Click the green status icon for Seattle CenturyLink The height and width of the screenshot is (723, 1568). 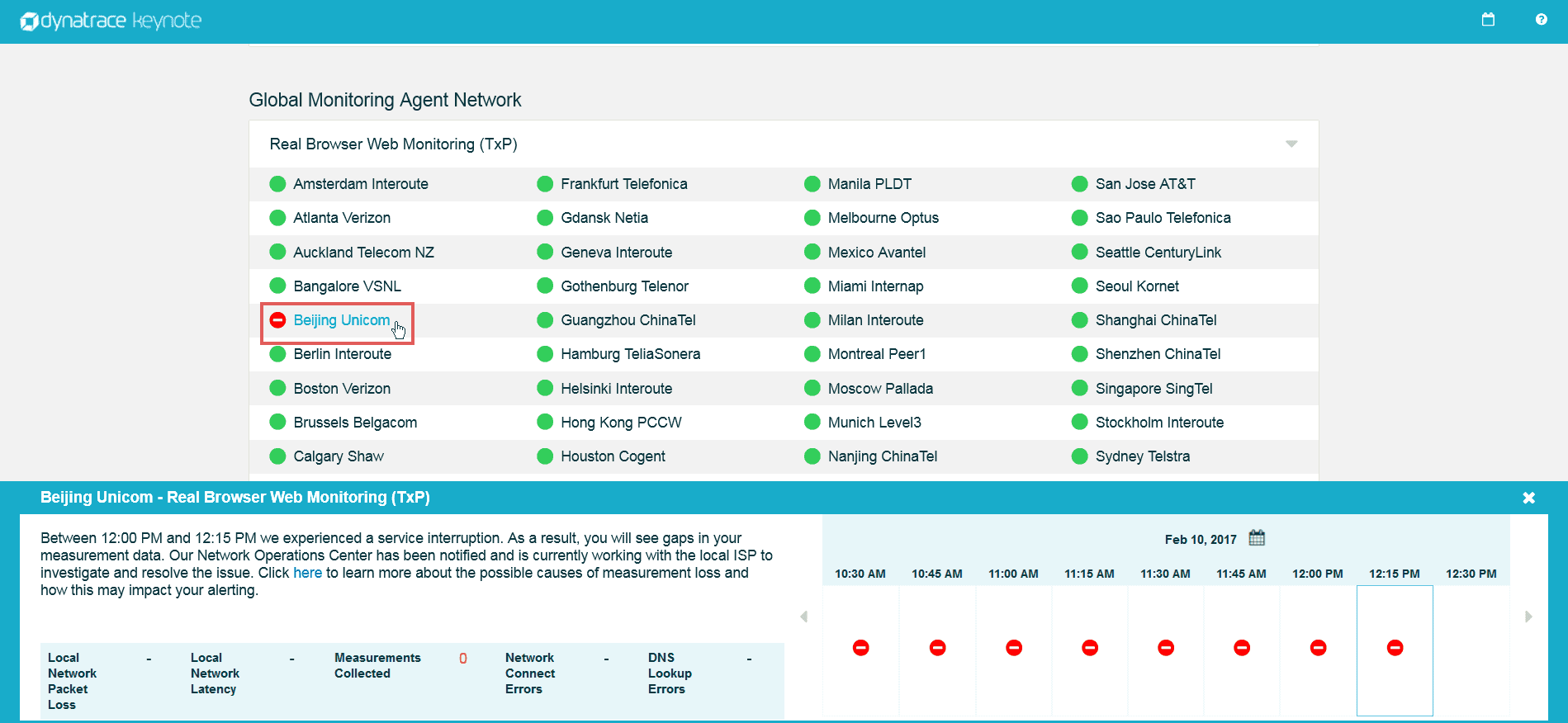1079,252
